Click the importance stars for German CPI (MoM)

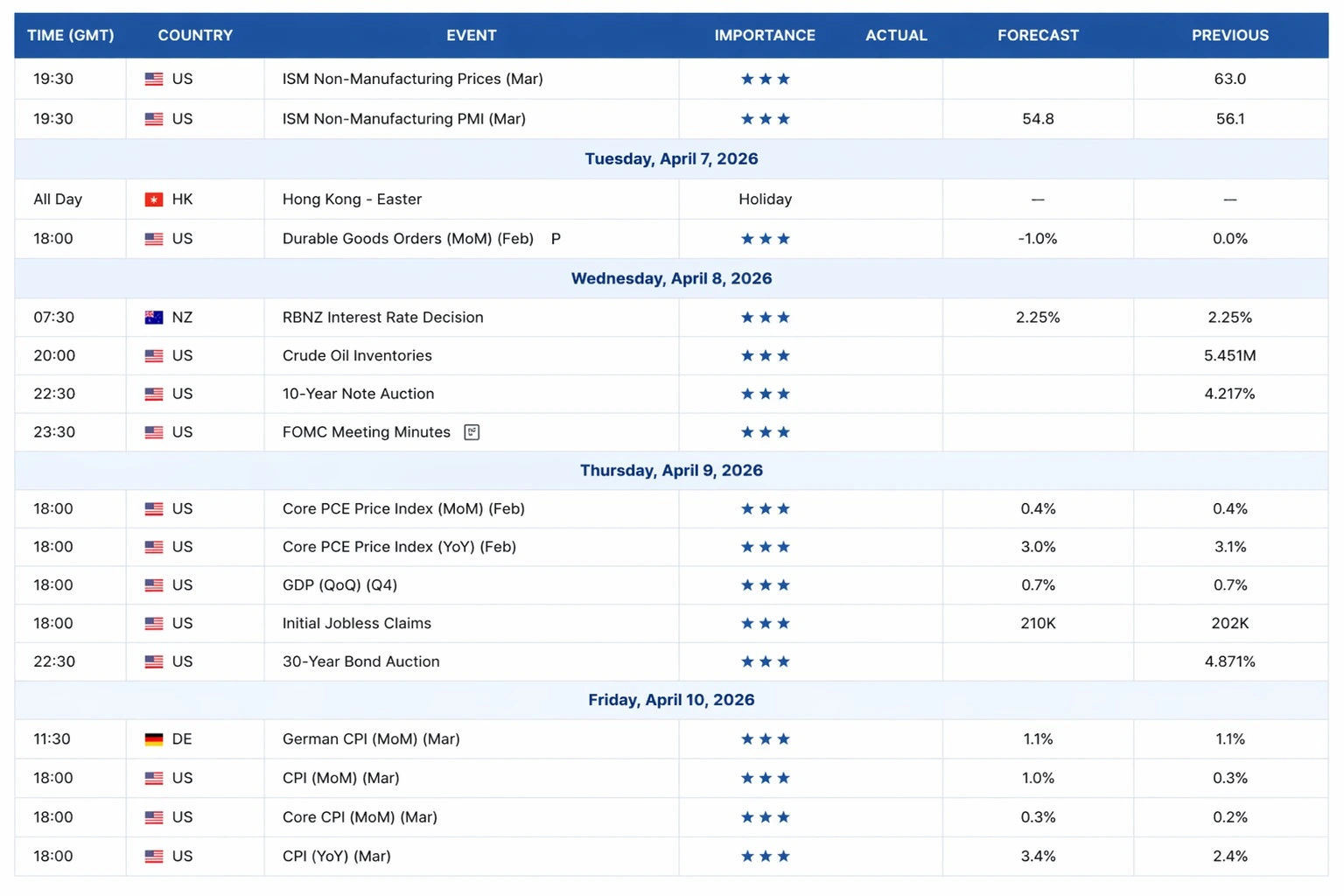[765, 739]
